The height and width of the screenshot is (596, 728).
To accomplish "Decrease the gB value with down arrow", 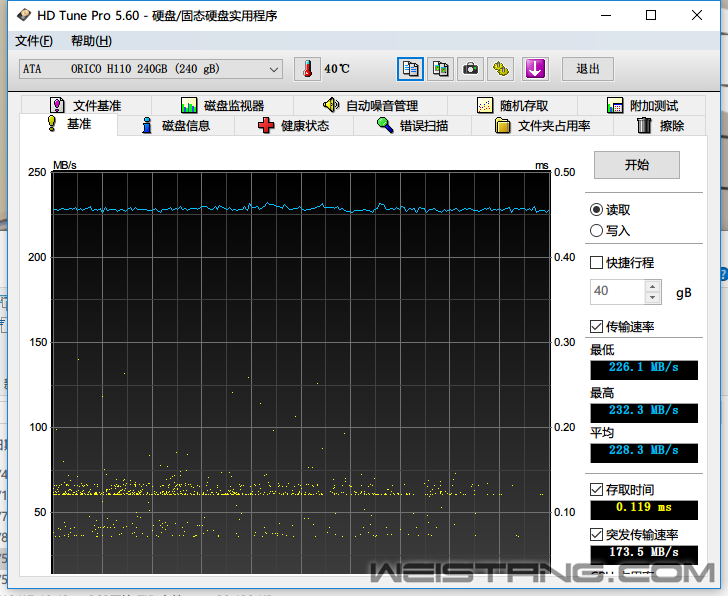I will point(653,298).
